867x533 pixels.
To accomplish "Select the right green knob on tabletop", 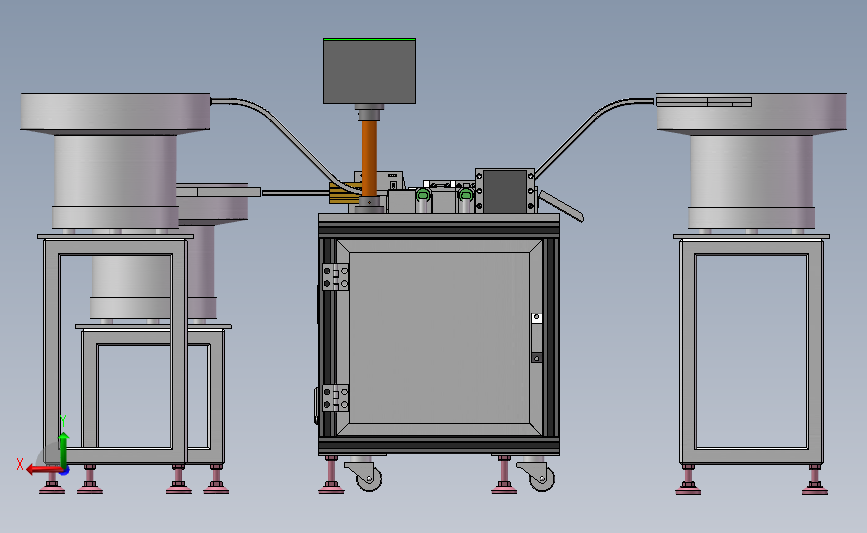I will pos(466,195).
